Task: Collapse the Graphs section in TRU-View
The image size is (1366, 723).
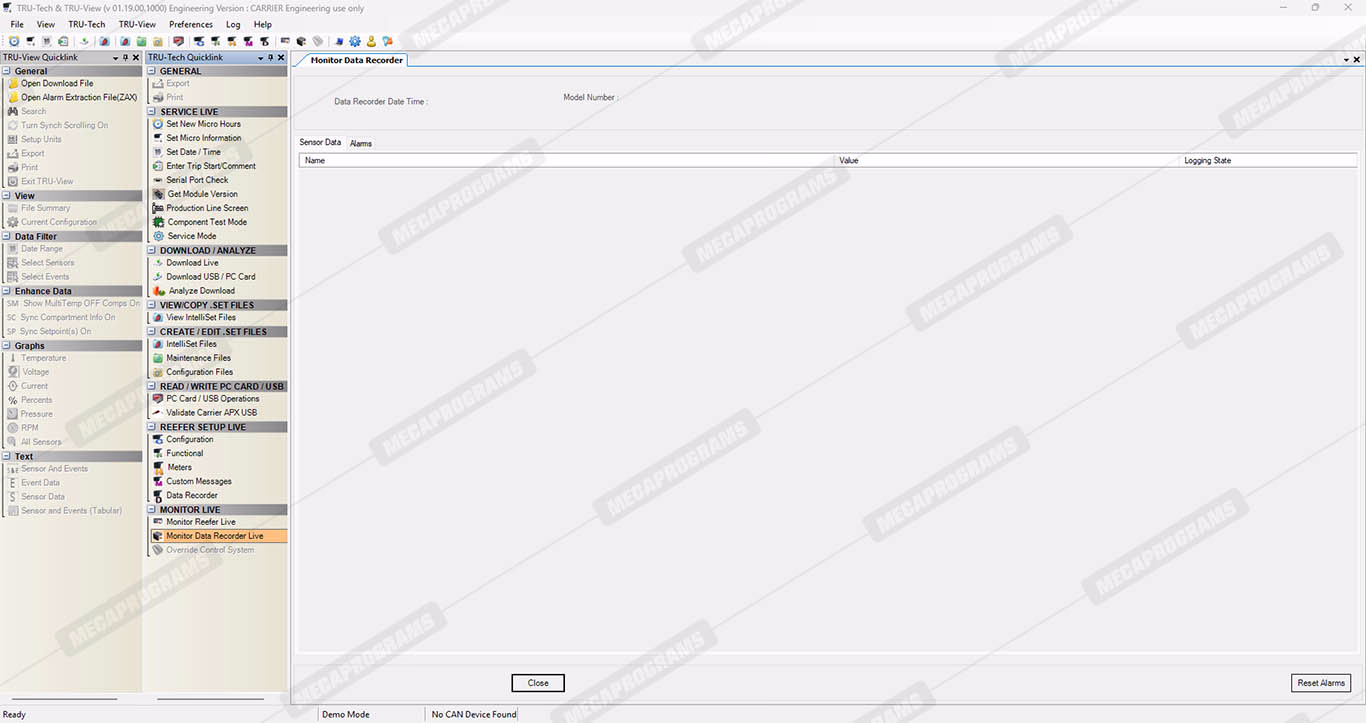Action: tap(7, 346)
